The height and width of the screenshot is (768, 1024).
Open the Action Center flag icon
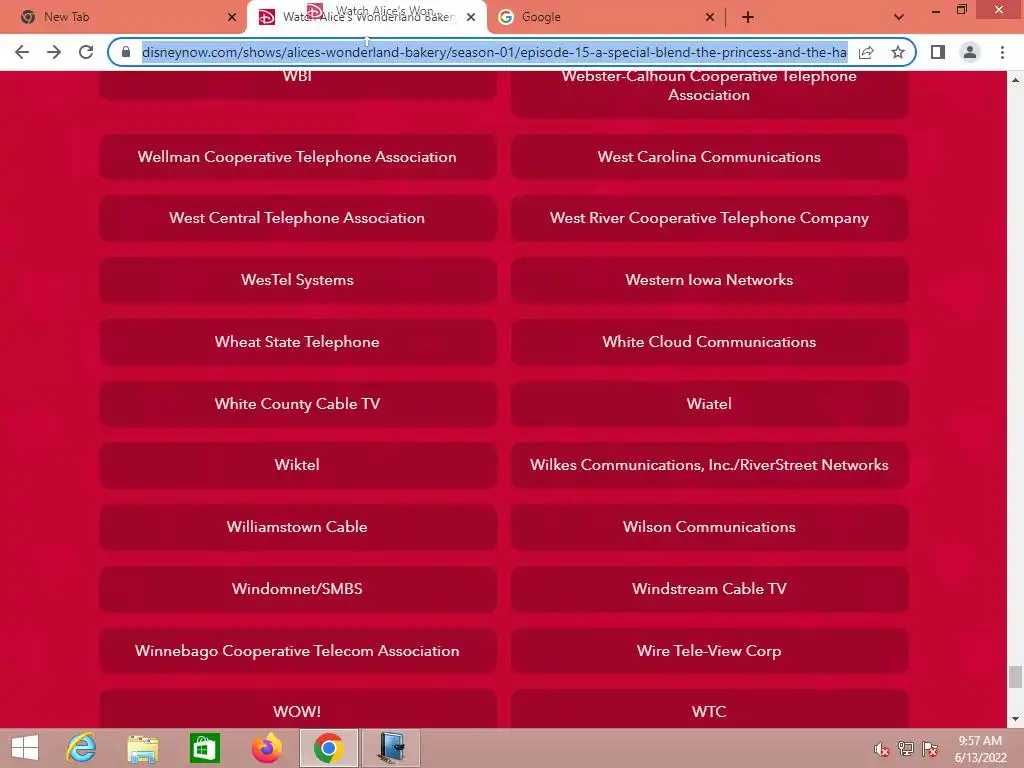click(930, 749)
